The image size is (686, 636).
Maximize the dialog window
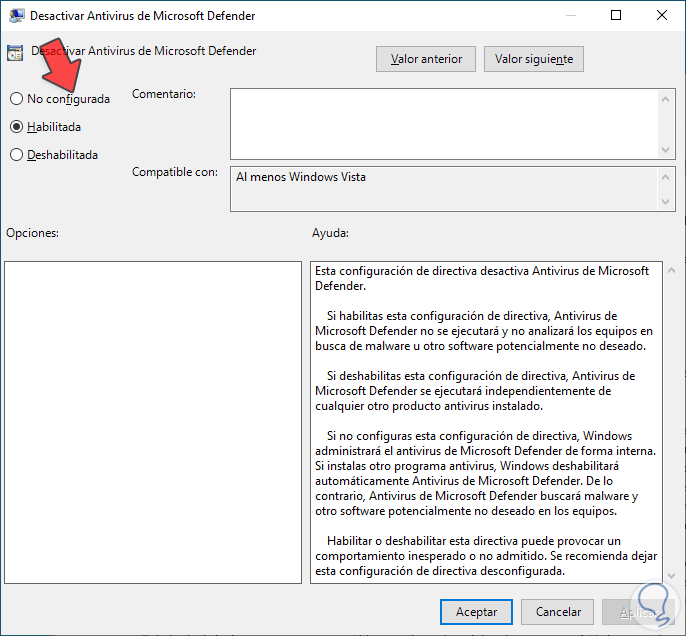tap(616, 15)
